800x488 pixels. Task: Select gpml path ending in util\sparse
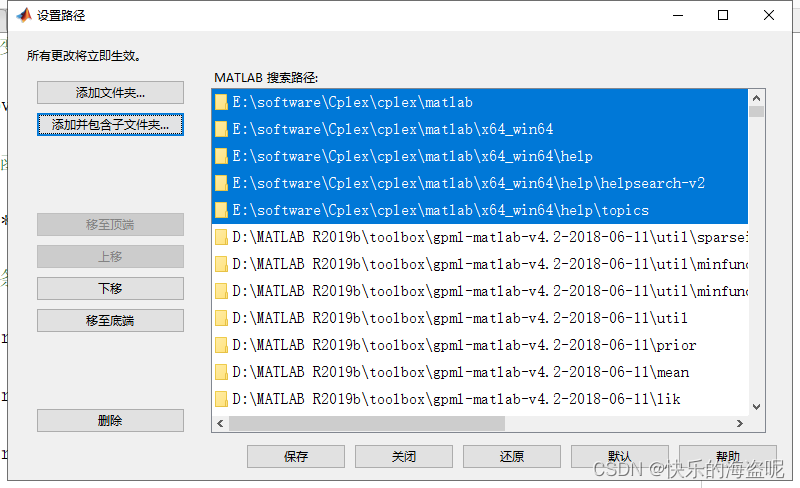[480, 237]
